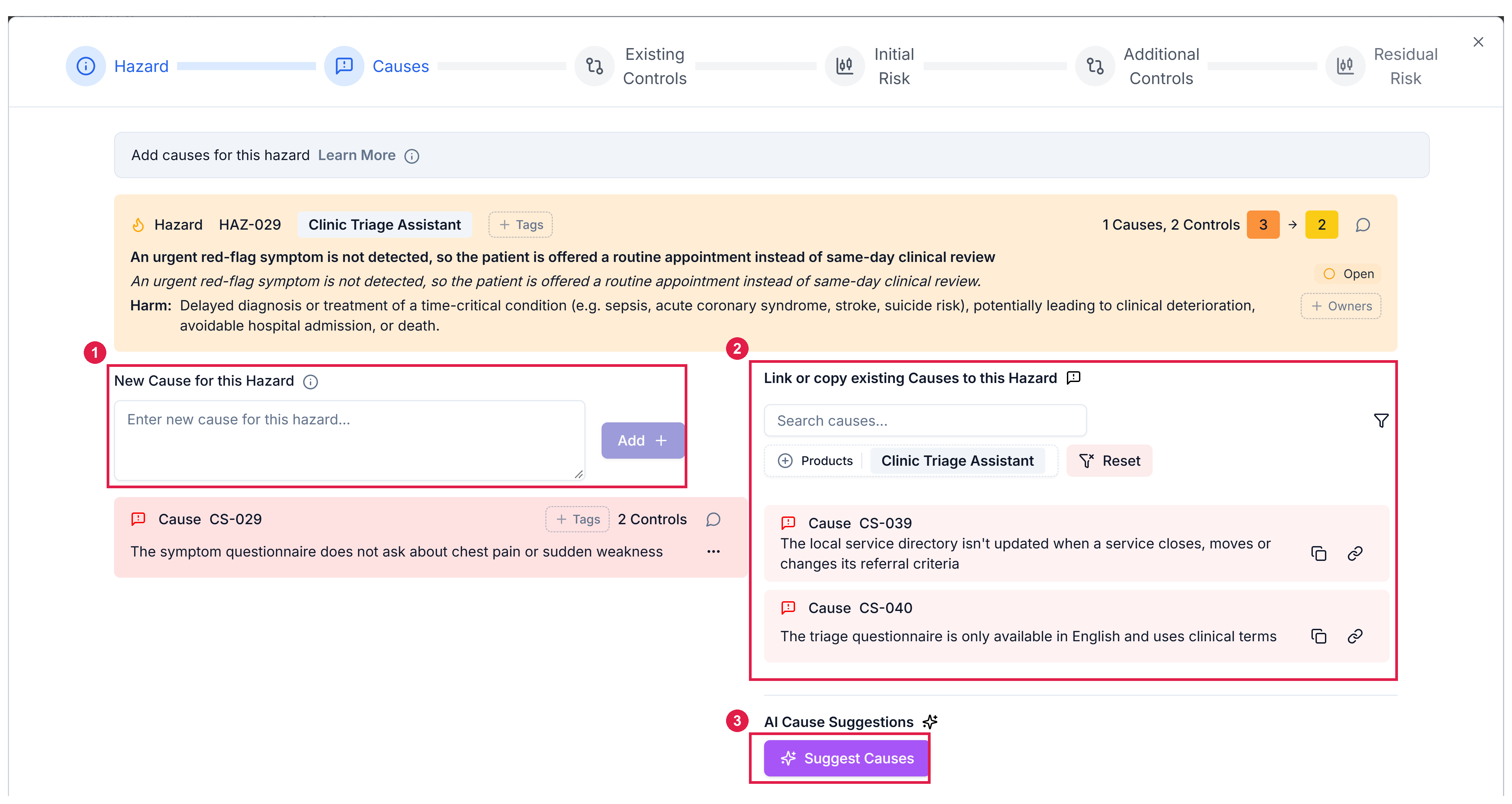Screen dimensions: 1512x804
Task: Link Cause CS-040 to this hazard
Action: point(1355,636)
